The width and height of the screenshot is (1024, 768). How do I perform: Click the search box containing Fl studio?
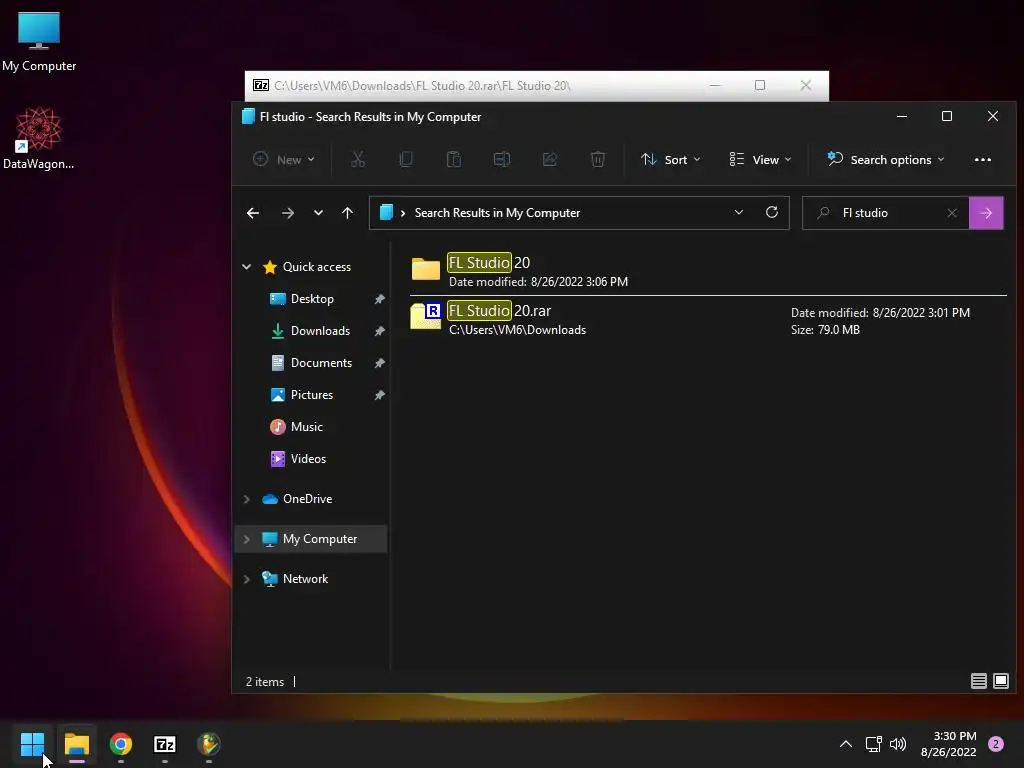point(885,213)
